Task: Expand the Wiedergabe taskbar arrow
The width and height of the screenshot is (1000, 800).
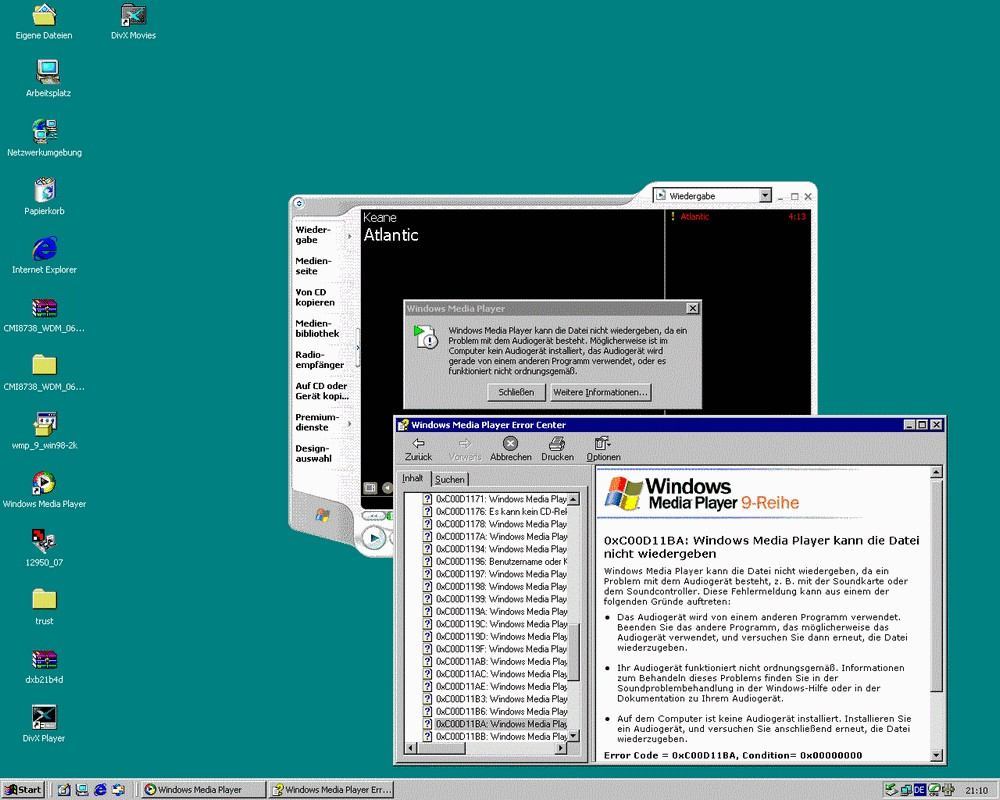Action: click(349, 236)
